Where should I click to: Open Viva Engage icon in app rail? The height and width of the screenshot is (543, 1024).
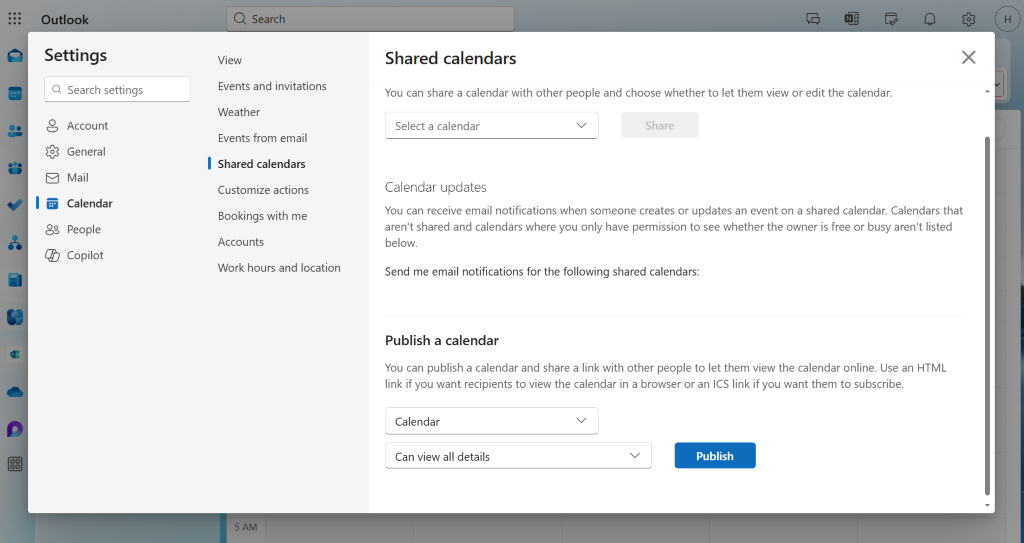tap(14, 318)
